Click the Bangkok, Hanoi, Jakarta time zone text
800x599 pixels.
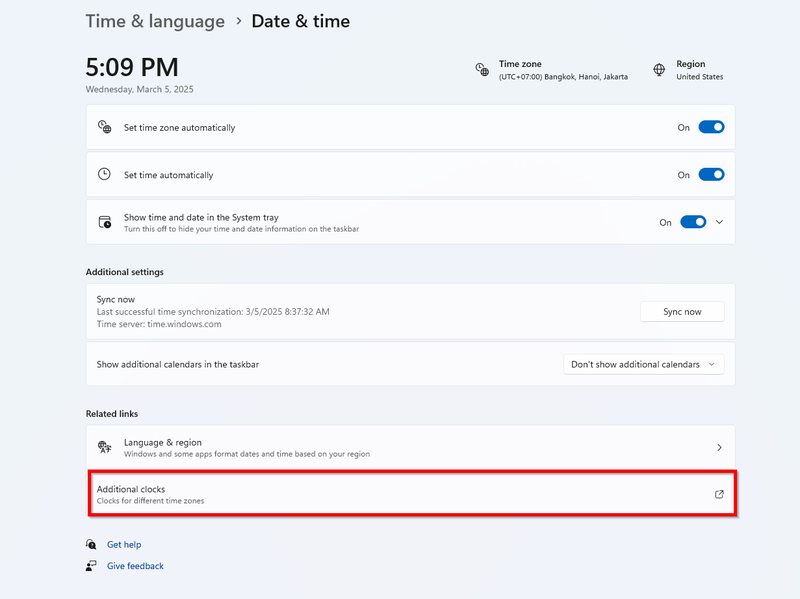click(563, 77)
